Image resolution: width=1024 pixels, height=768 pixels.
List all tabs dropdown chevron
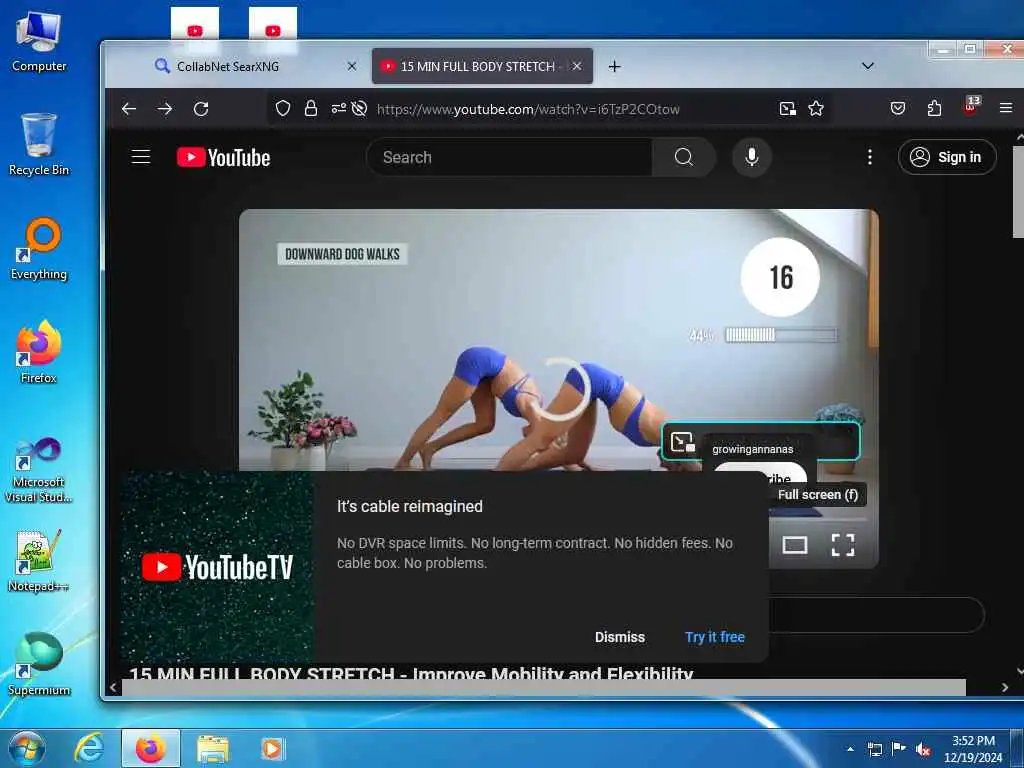tap(867, 66)
